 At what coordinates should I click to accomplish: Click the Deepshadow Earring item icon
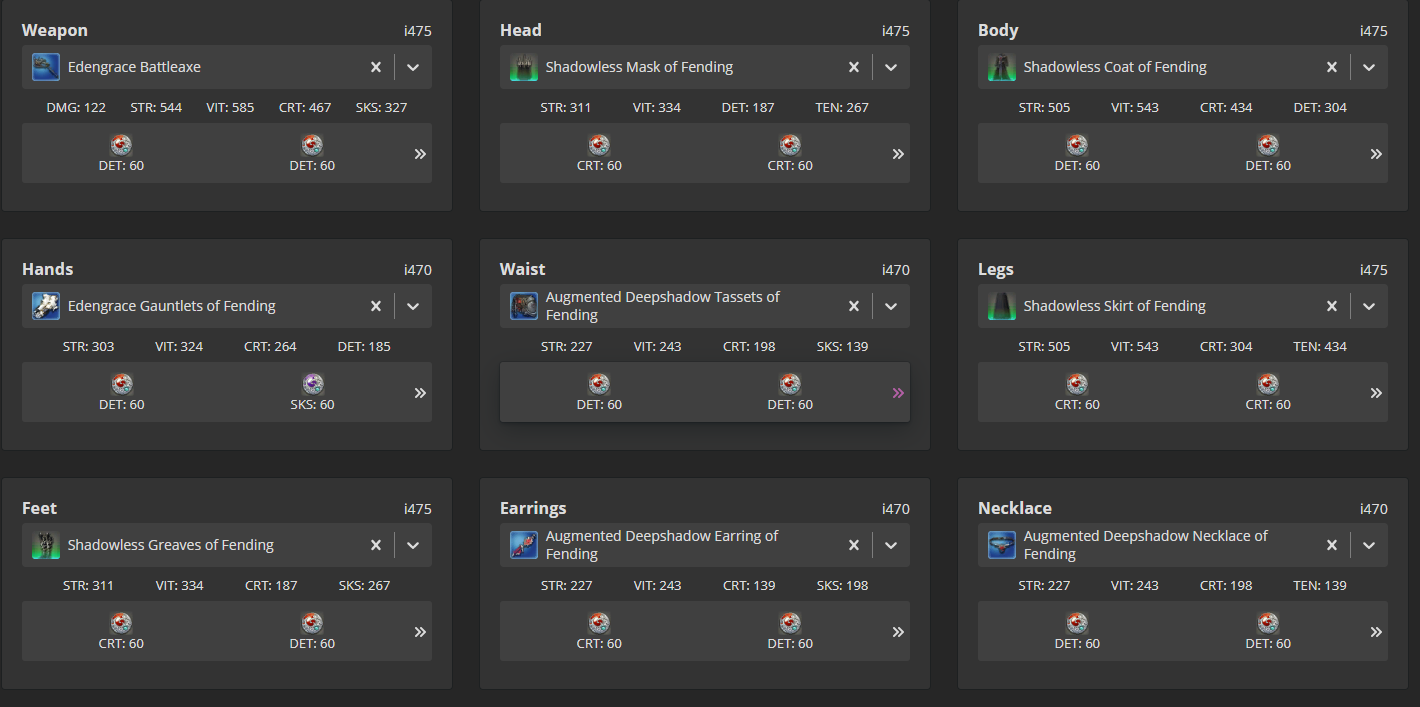pos(524,545)
